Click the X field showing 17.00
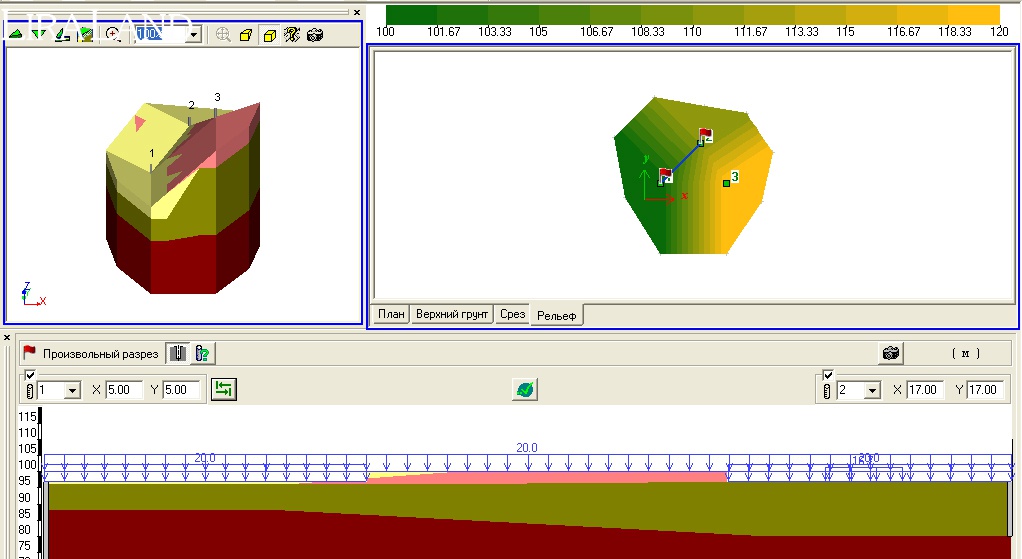The image size is (1022, 559). click(924, 390)
